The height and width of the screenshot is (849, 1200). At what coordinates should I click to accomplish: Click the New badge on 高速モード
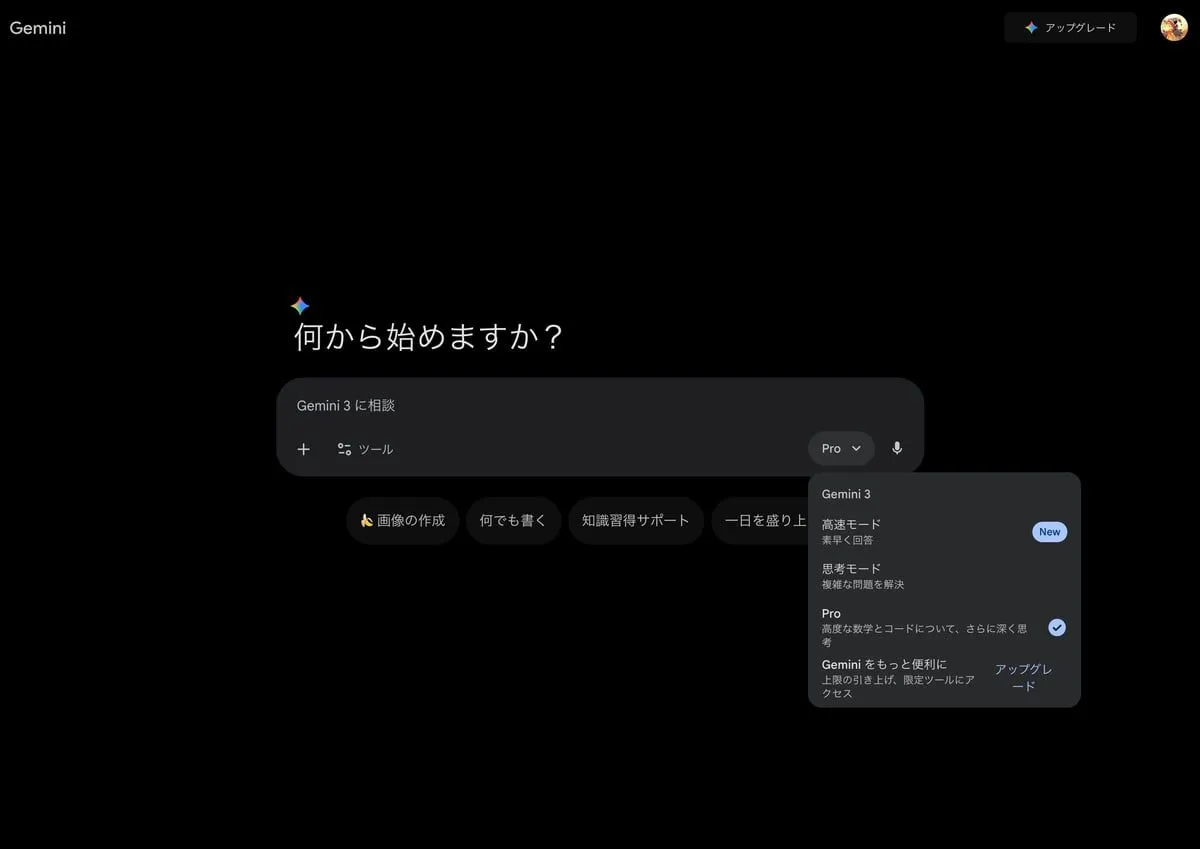coord(1049,532)
